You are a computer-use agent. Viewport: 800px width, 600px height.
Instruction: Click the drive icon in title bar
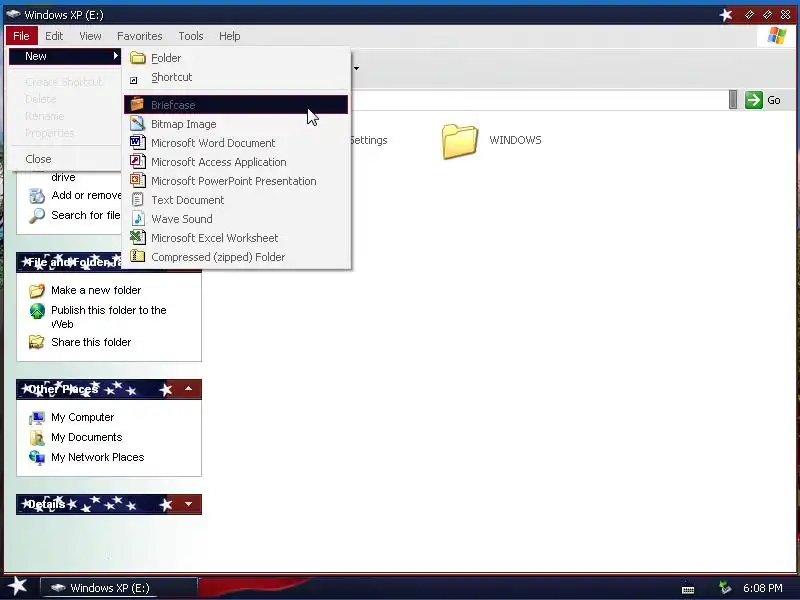tap(13, 14)
